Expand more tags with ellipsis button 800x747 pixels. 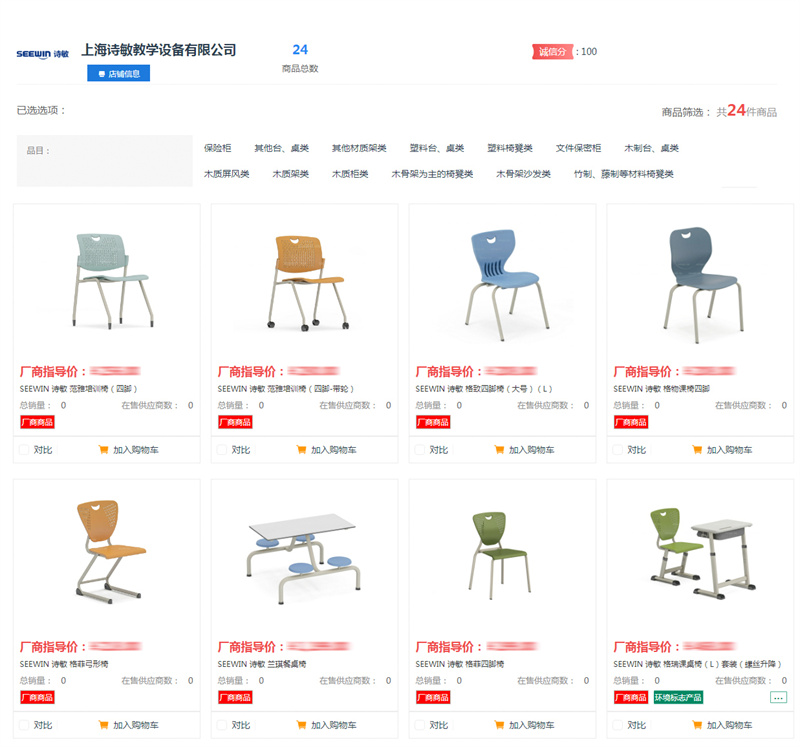(x=778, y=698)
